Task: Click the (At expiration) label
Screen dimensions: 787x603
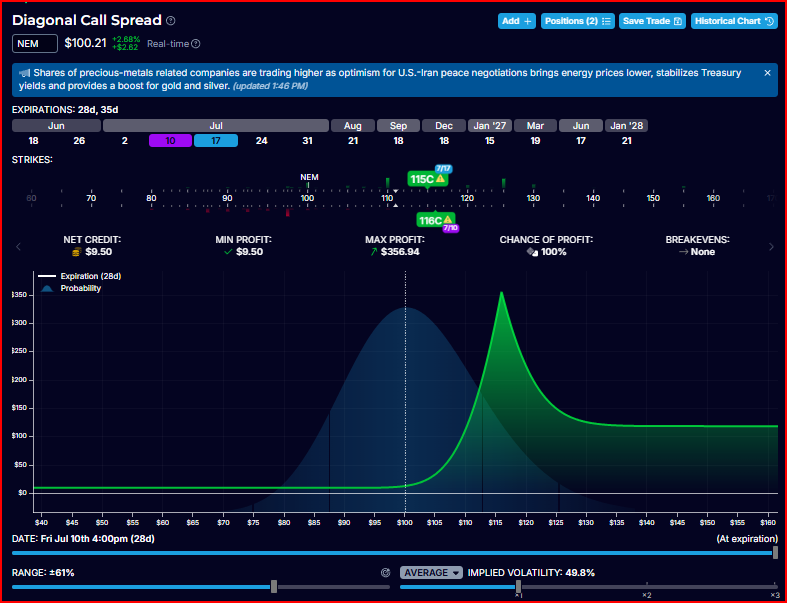Action: [x=747, y=539]
